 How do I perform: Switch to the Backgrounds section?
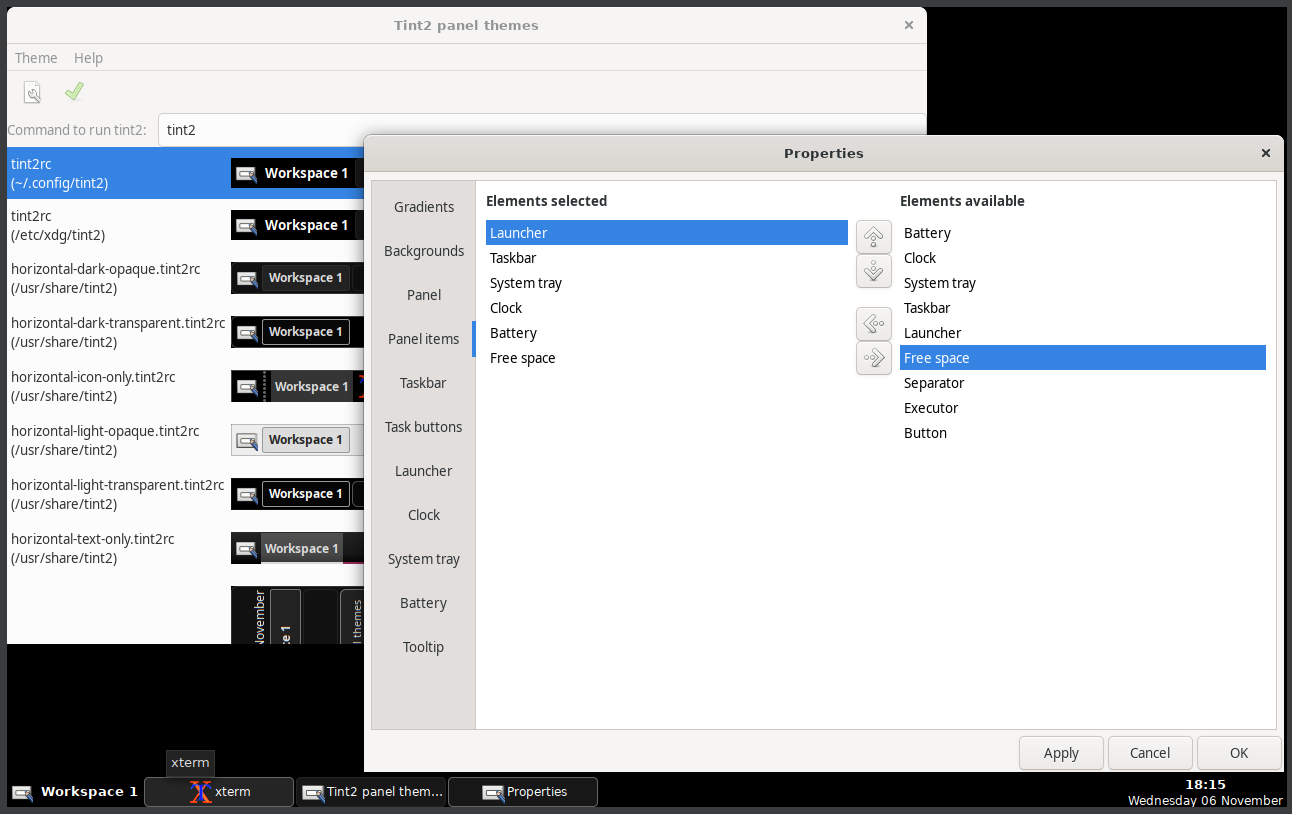[424, 250]
